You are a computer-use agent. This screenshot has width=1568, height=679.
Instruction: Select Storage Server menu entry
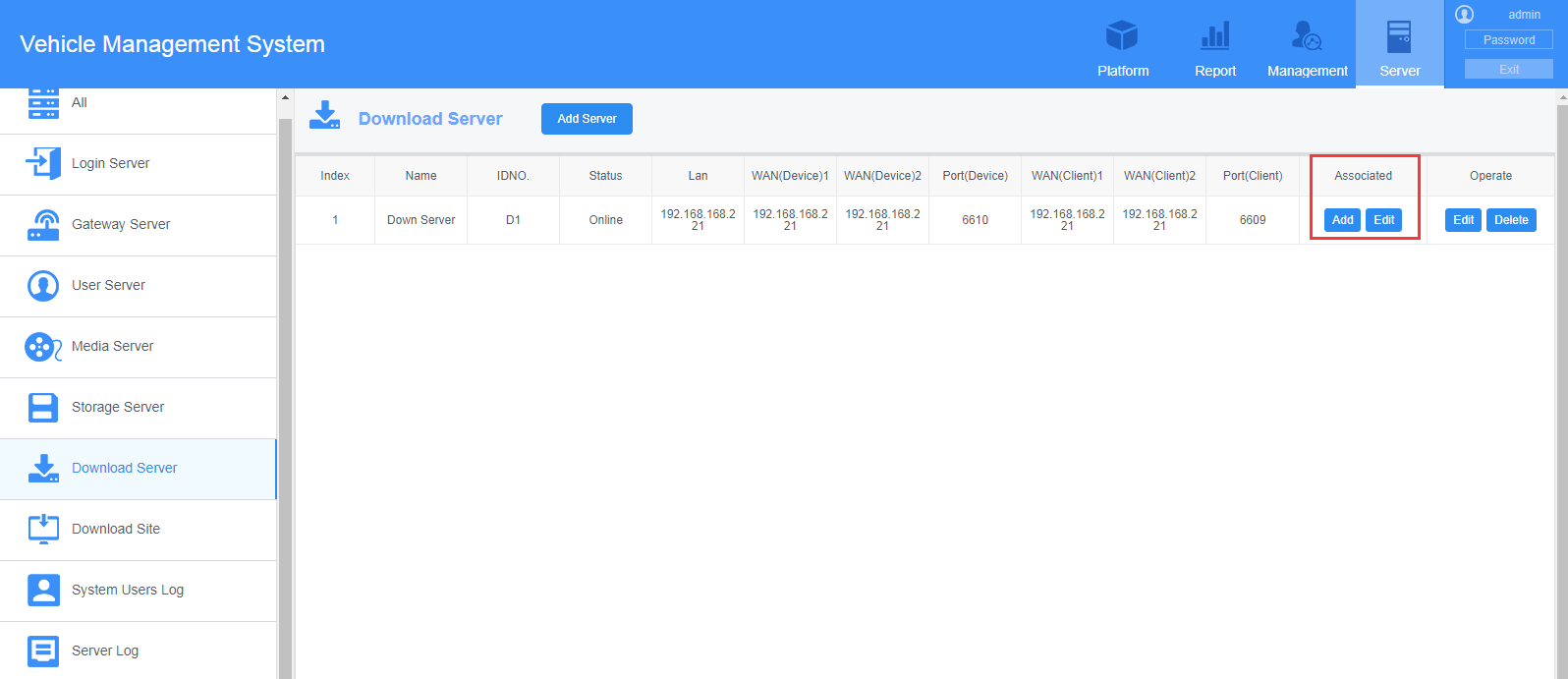pos(138,407)
